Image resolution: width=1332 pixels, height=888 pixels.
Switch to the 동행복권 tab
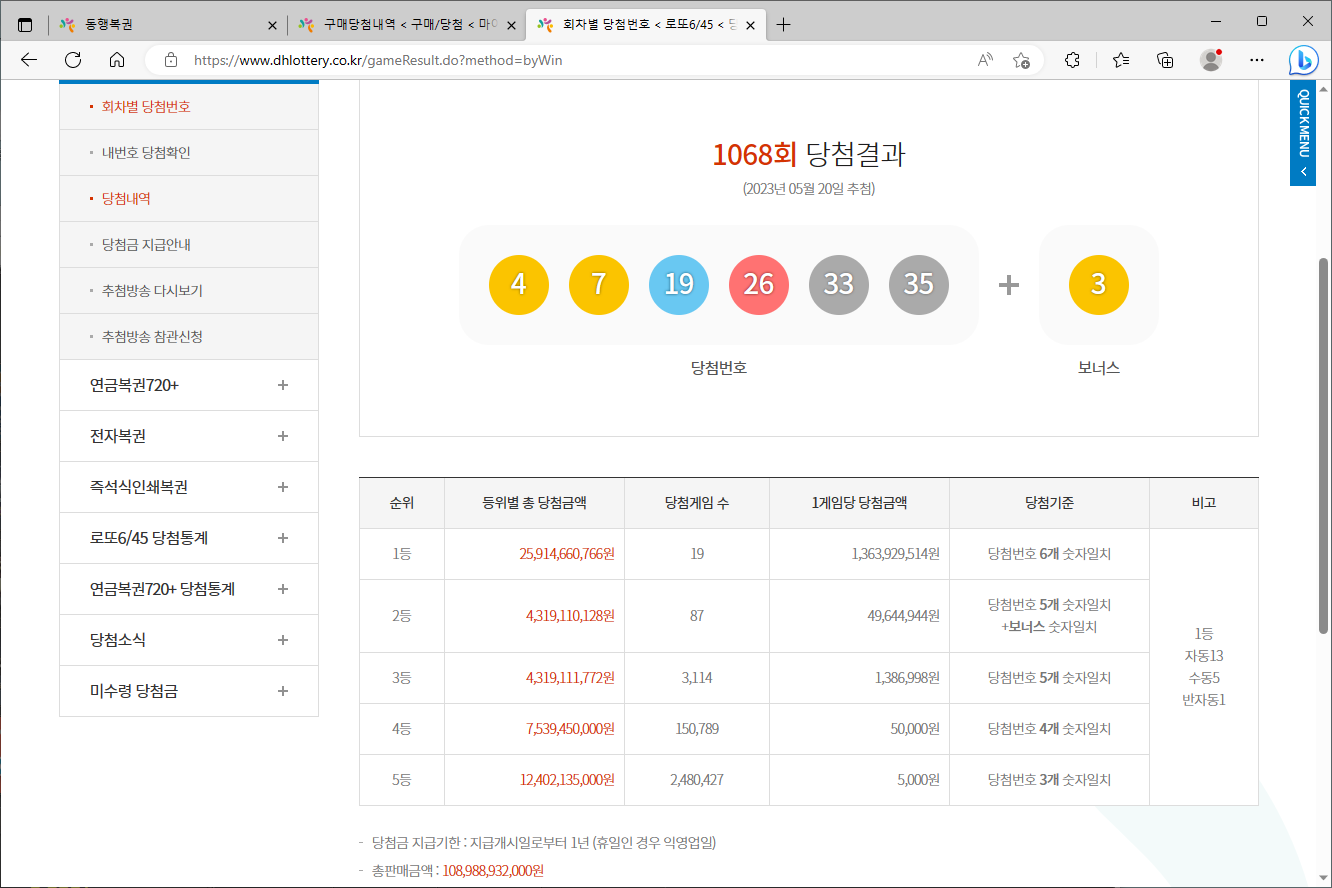click(x=167, y=25)
